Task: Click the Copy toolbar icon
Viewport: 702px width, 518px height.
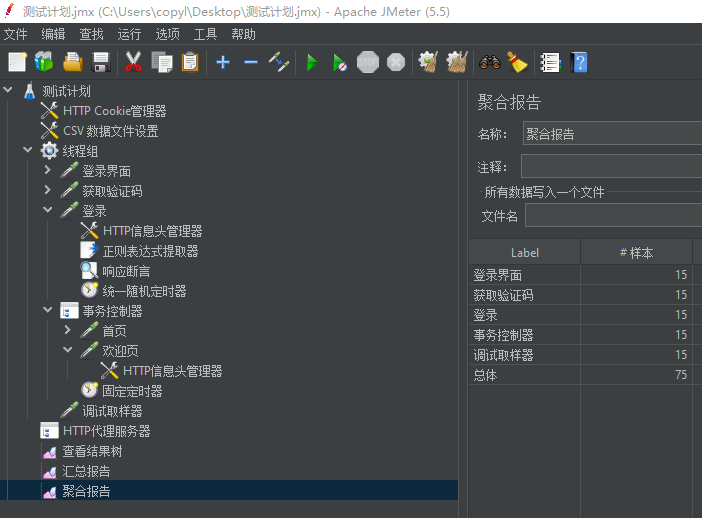Action: (x=162, y=62)
